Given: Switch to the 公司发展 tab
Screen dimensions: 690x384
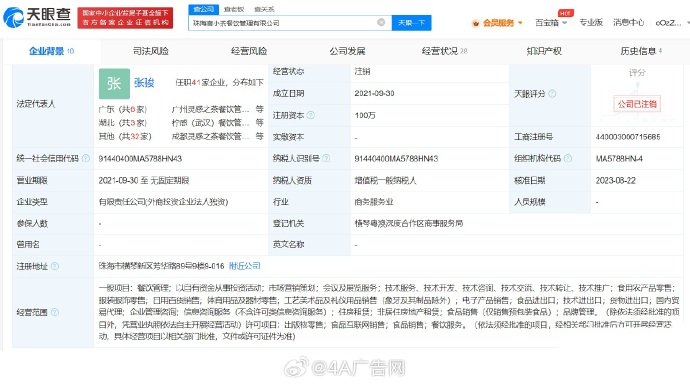Looking at the screenshot, I should [347, 51].
